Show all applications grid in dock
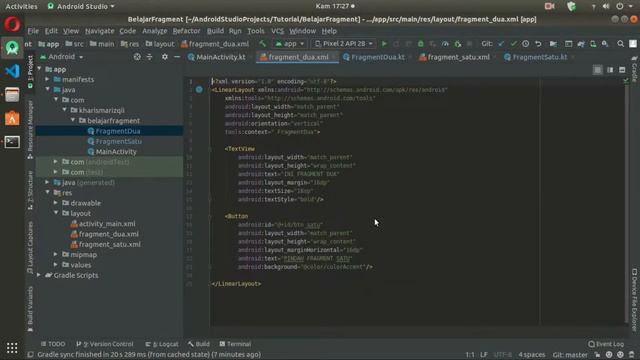Image resolution: width=640 pixels, height=360 pixels. pos(12,348)
